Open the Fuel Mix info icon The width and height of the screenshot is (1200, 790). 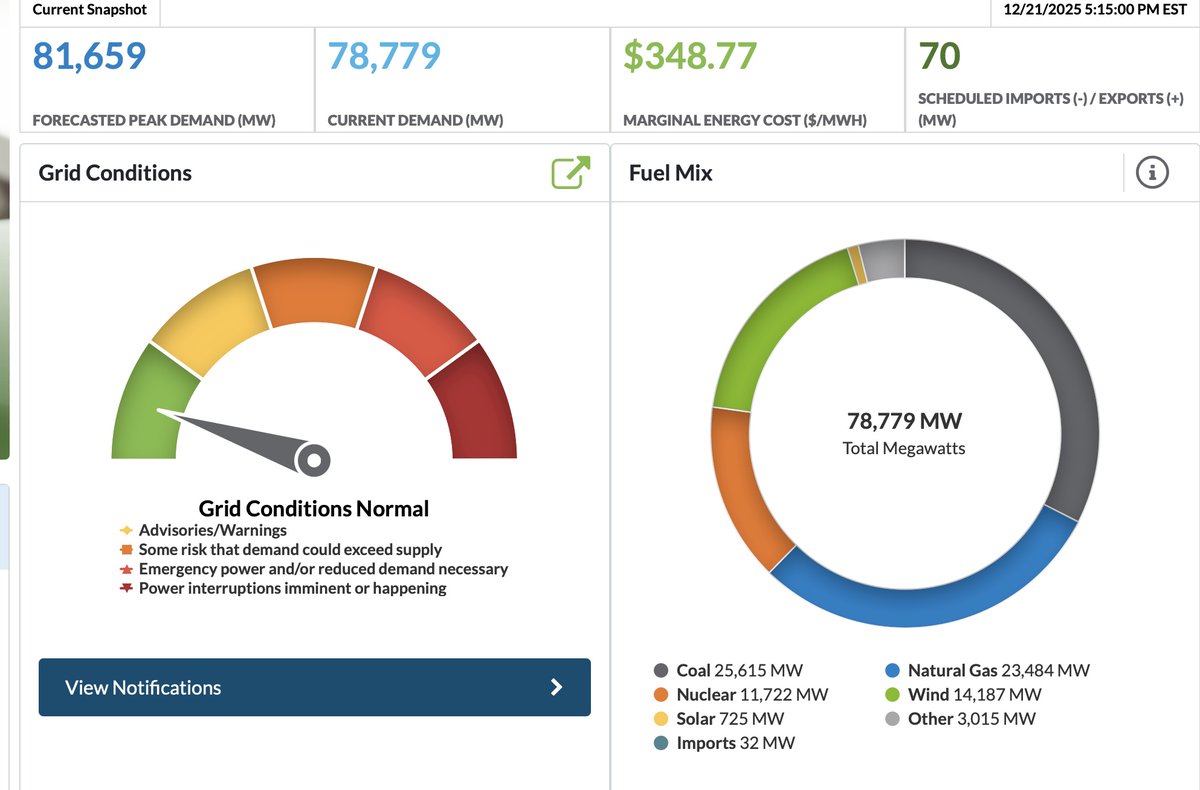[1152, 172]
